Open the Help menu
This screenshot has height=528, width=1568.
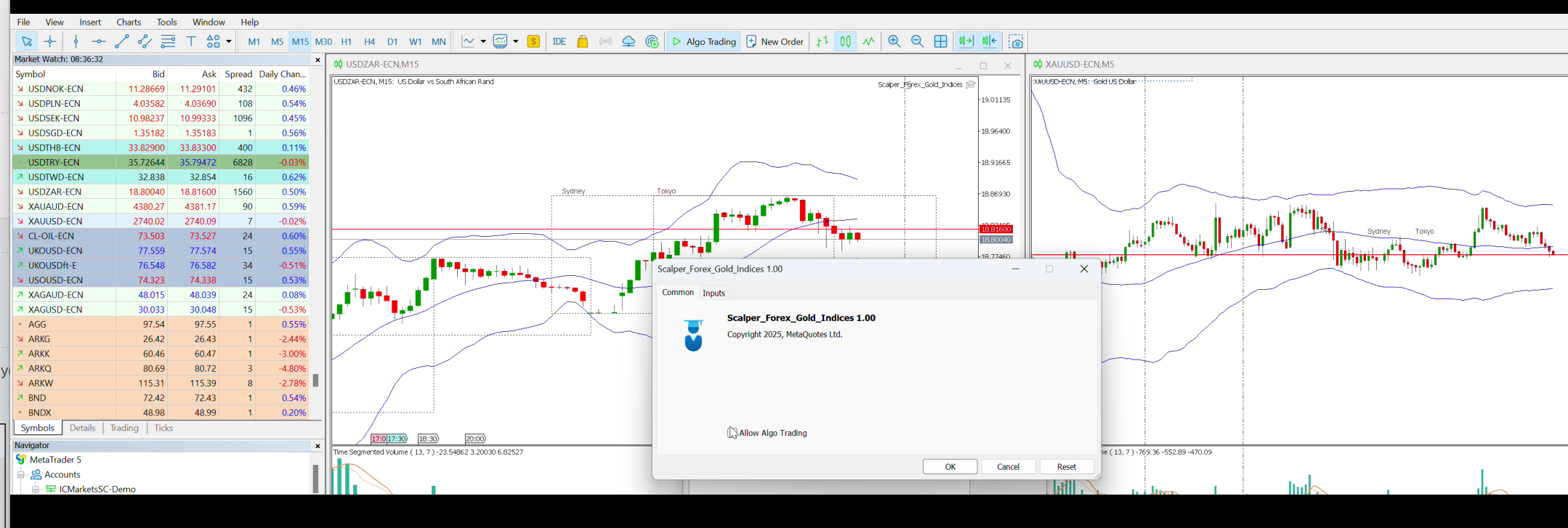(x=250, y=22)
